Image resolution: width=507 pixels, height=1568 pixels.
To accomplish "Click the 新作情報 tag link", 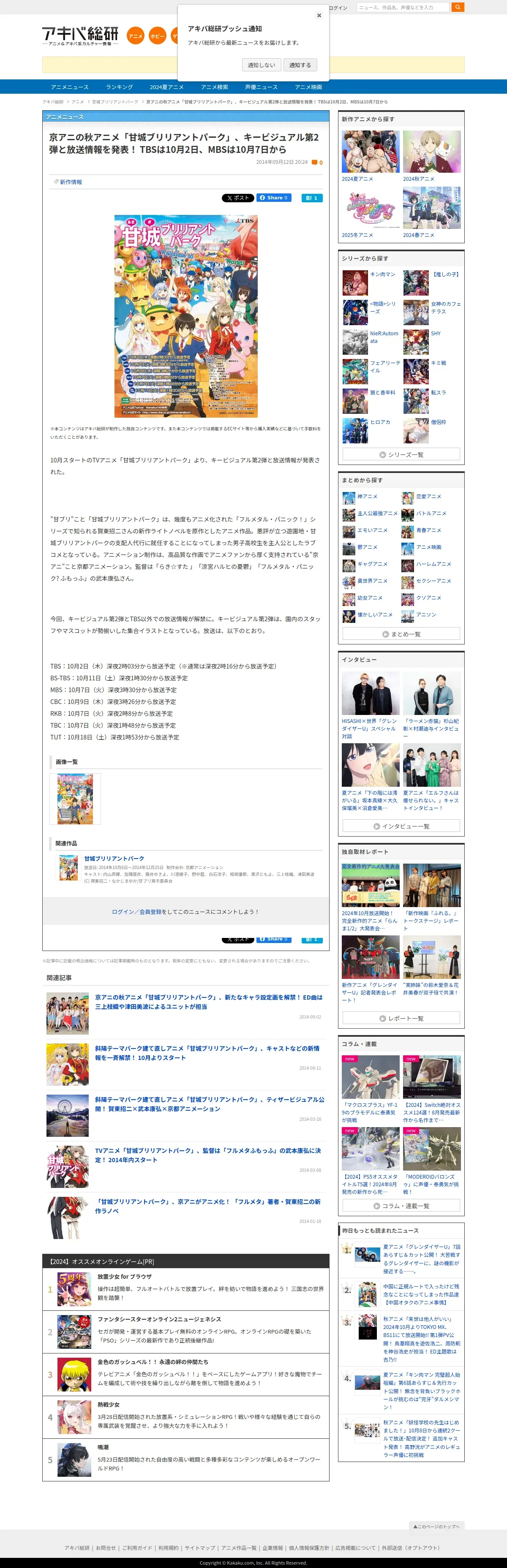I will (71, 182).
